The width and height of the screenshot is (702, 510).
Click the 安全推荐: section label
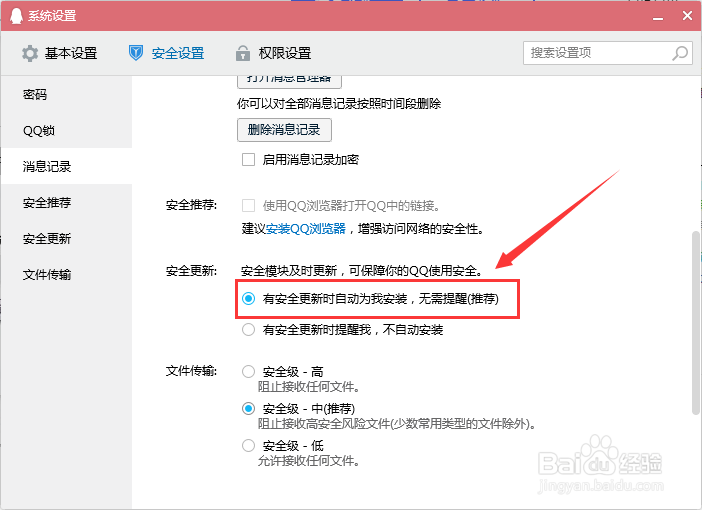click(192, 205)
